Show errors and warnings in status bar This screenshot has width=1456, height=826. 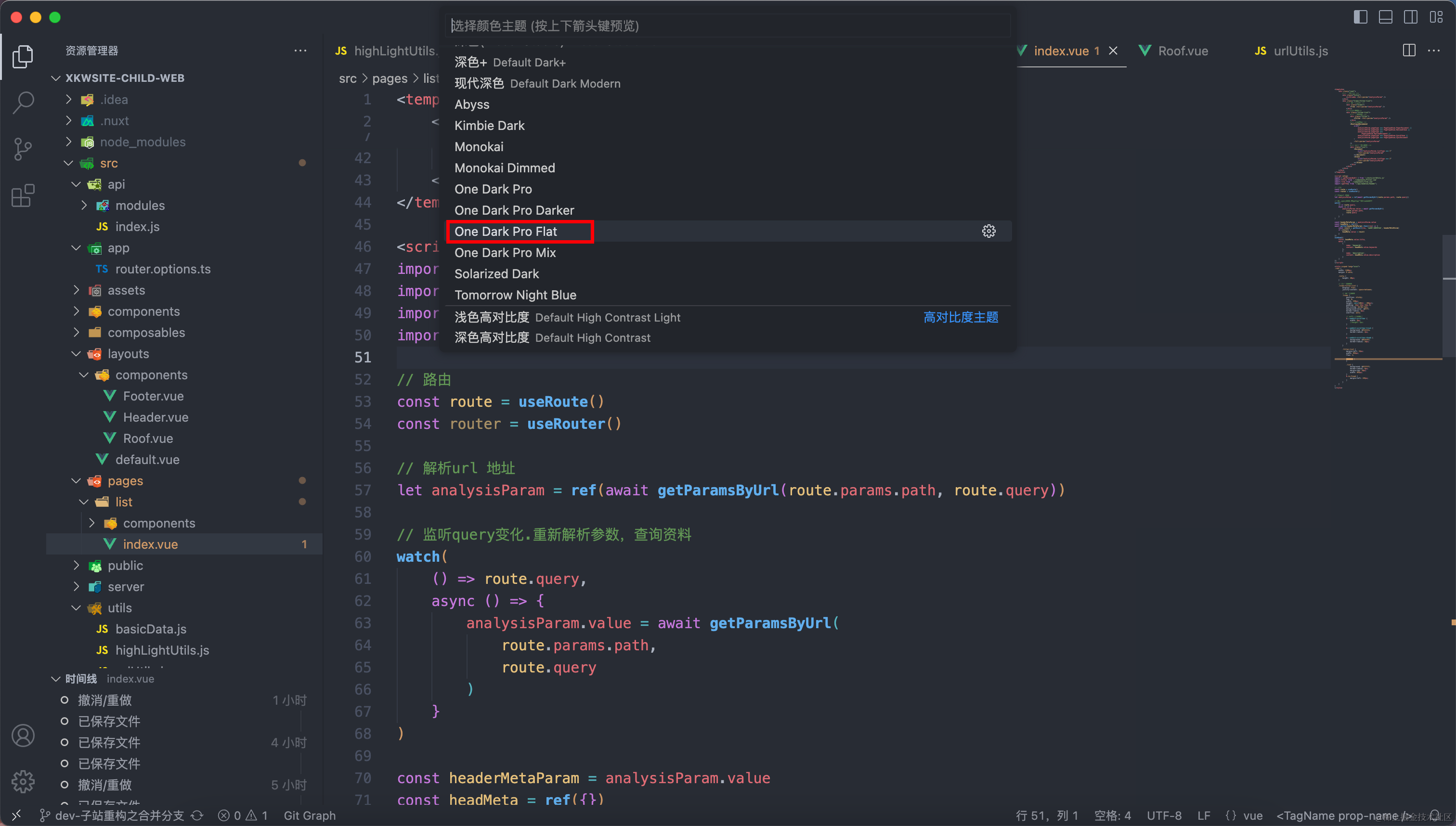pos(242,815)
